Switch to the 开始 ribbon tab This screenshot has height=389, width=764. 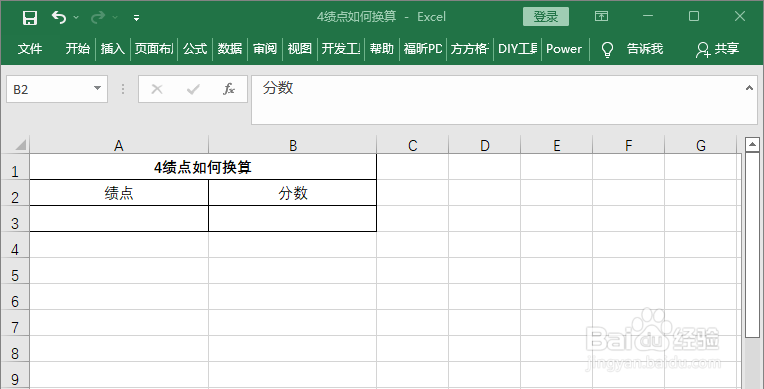[78, 49]
